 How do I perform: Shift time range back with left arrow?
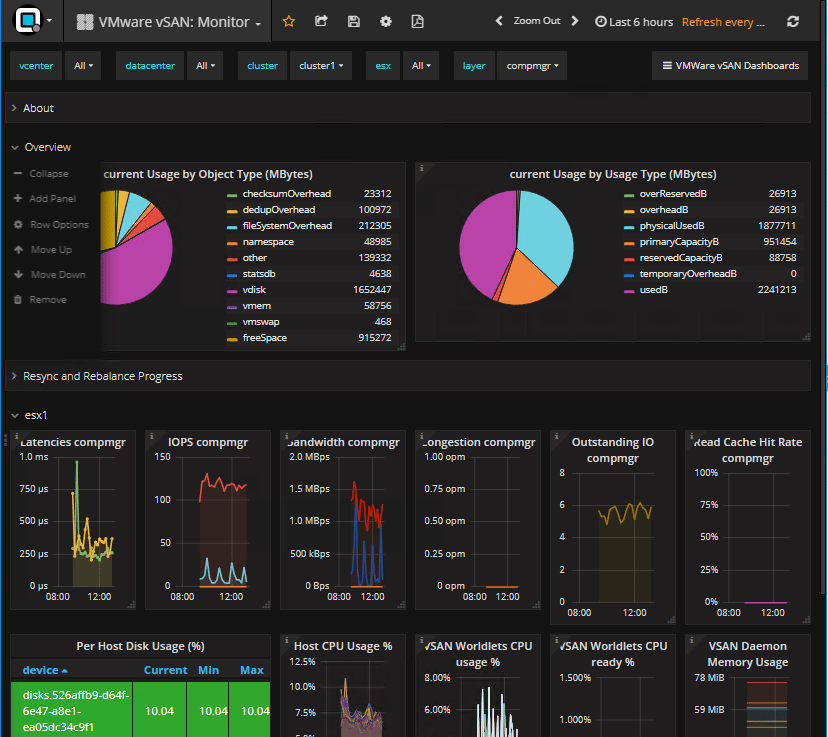tap(500, 21)
